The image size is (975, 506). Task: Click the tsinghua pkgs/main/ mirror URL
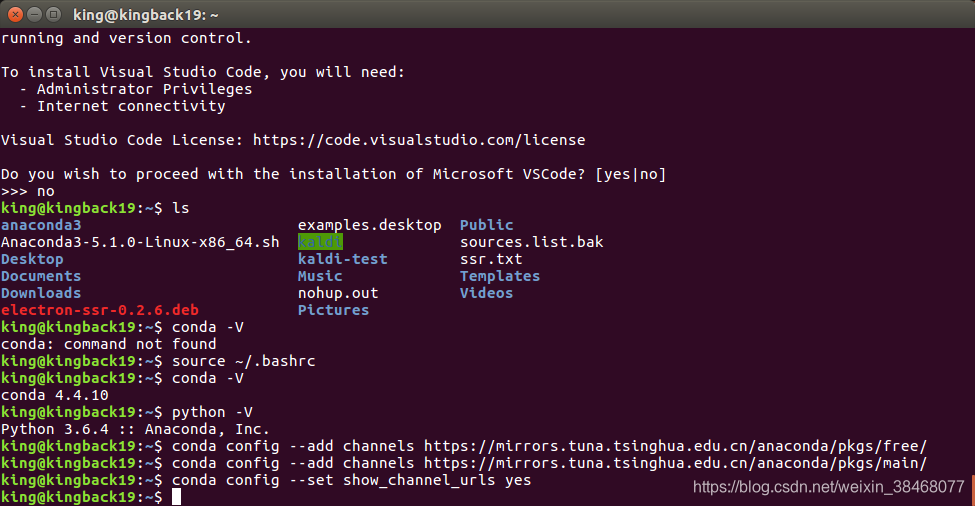pyautogui.click(x=675, y=463)
